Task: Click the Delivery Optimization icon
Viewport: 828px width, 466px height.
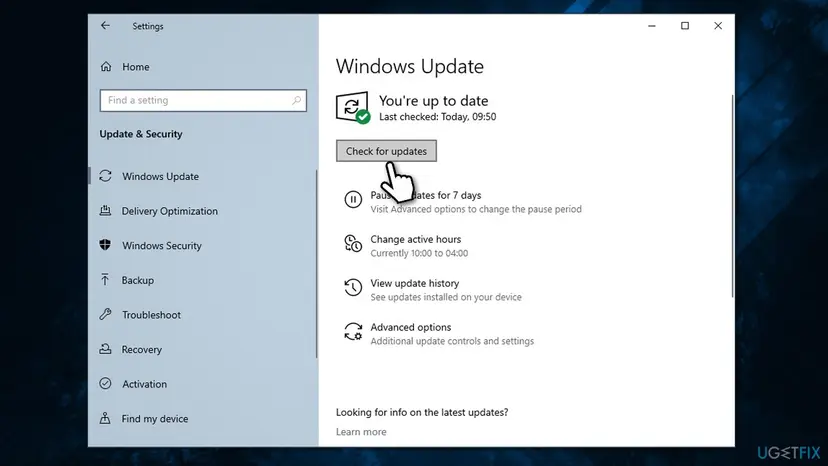Action: [106, 211]
